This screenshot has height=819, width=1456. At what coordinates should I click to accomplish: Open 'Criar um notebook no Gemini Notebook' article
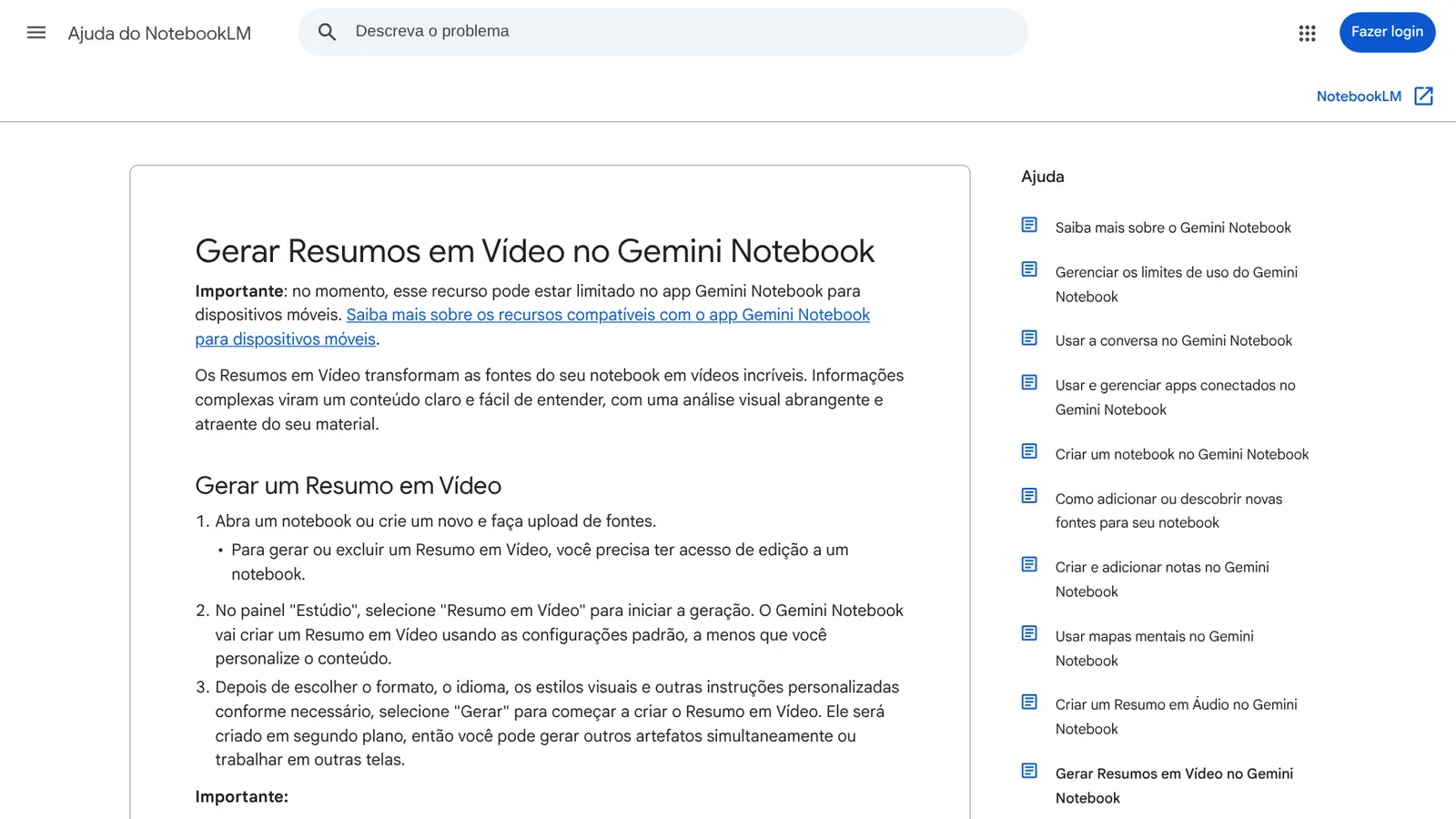point(1182,454)
